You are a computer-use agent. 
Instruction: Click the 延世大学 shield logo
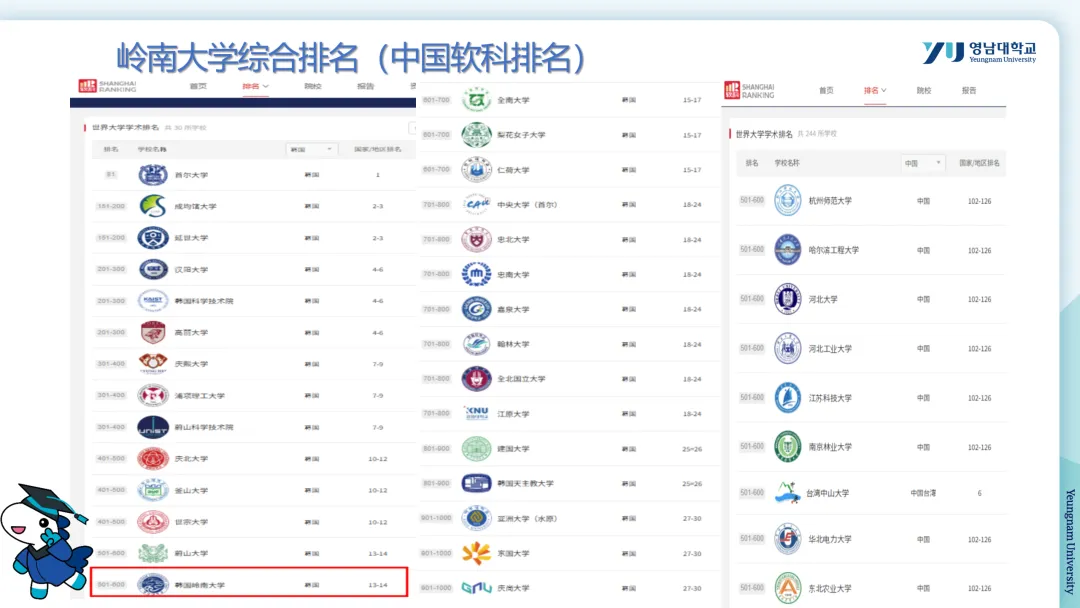pos(153,238)
